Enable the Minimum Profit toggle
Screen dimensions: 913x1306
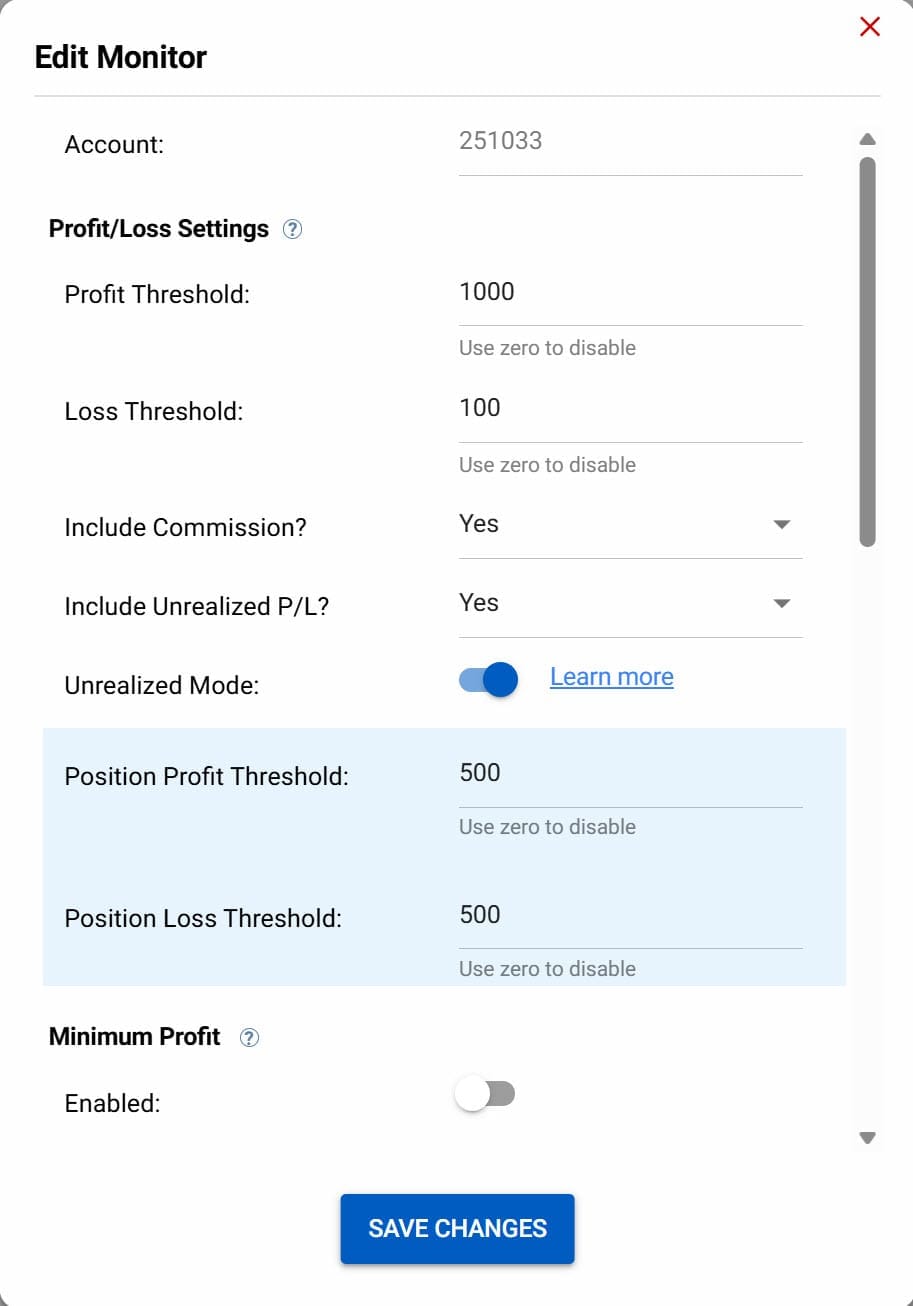point(486,1094)
